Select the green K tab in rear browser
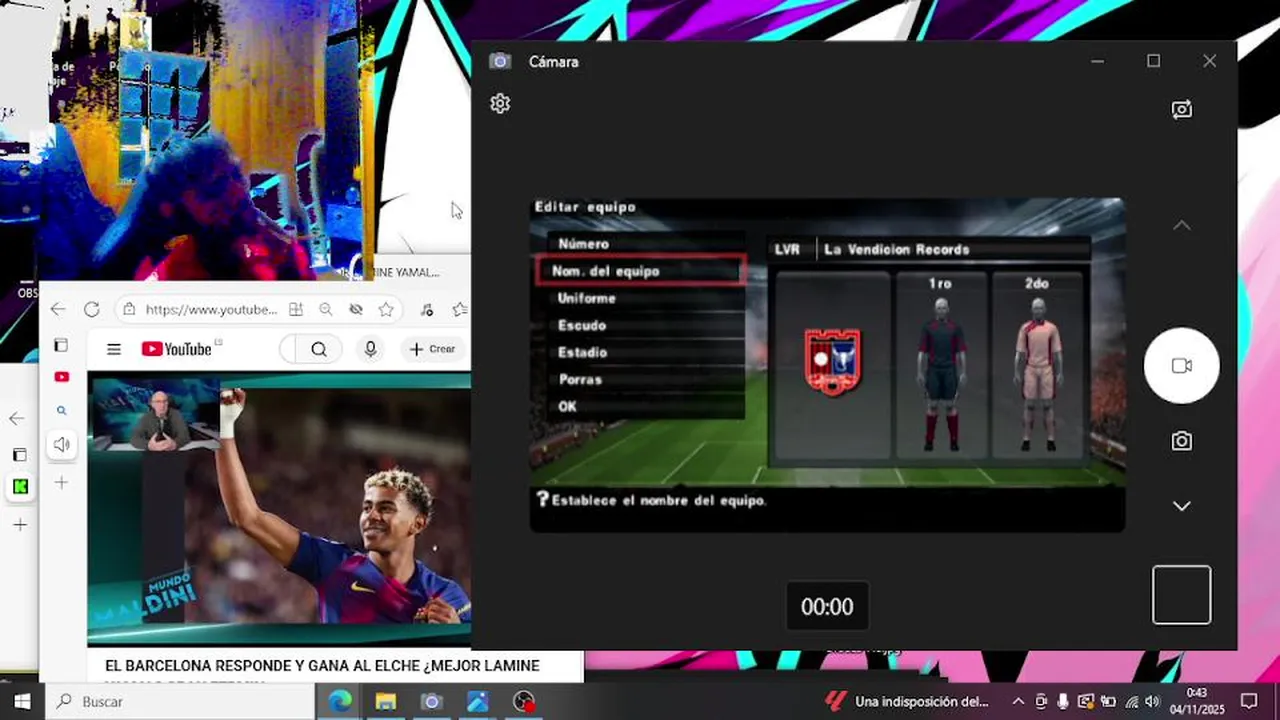Image resolution: width=1280 pixels, height=720 pixels. [19, 487]
